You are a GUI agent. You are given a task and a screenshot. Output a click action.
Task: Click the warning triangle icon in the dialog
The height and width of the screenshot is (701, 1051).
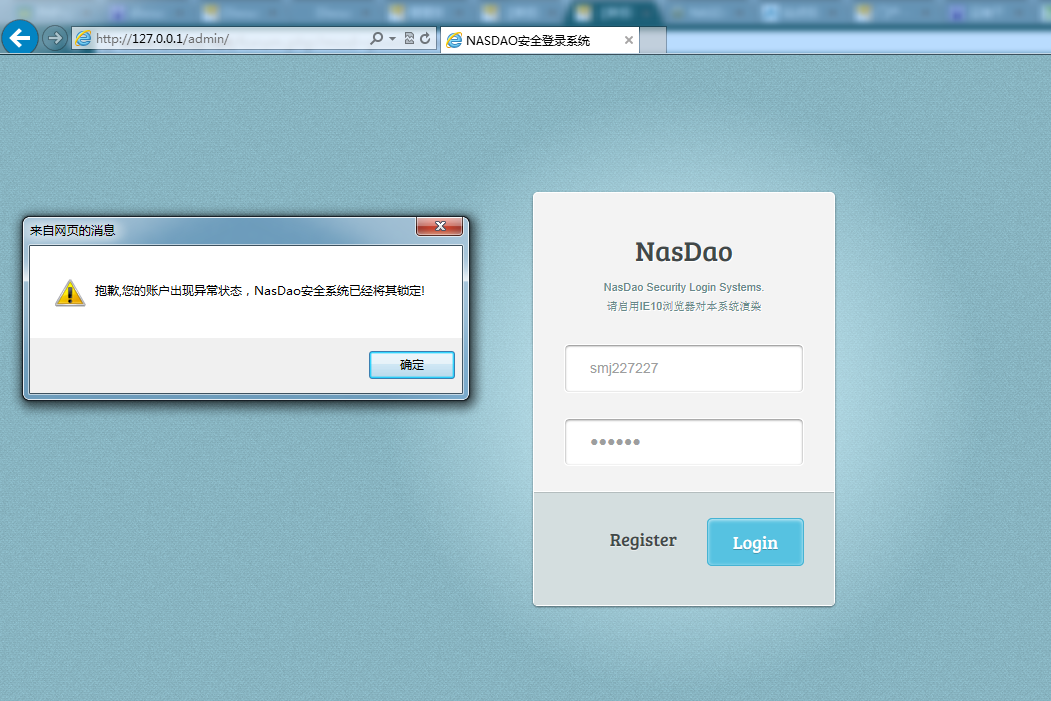point(70,293)
